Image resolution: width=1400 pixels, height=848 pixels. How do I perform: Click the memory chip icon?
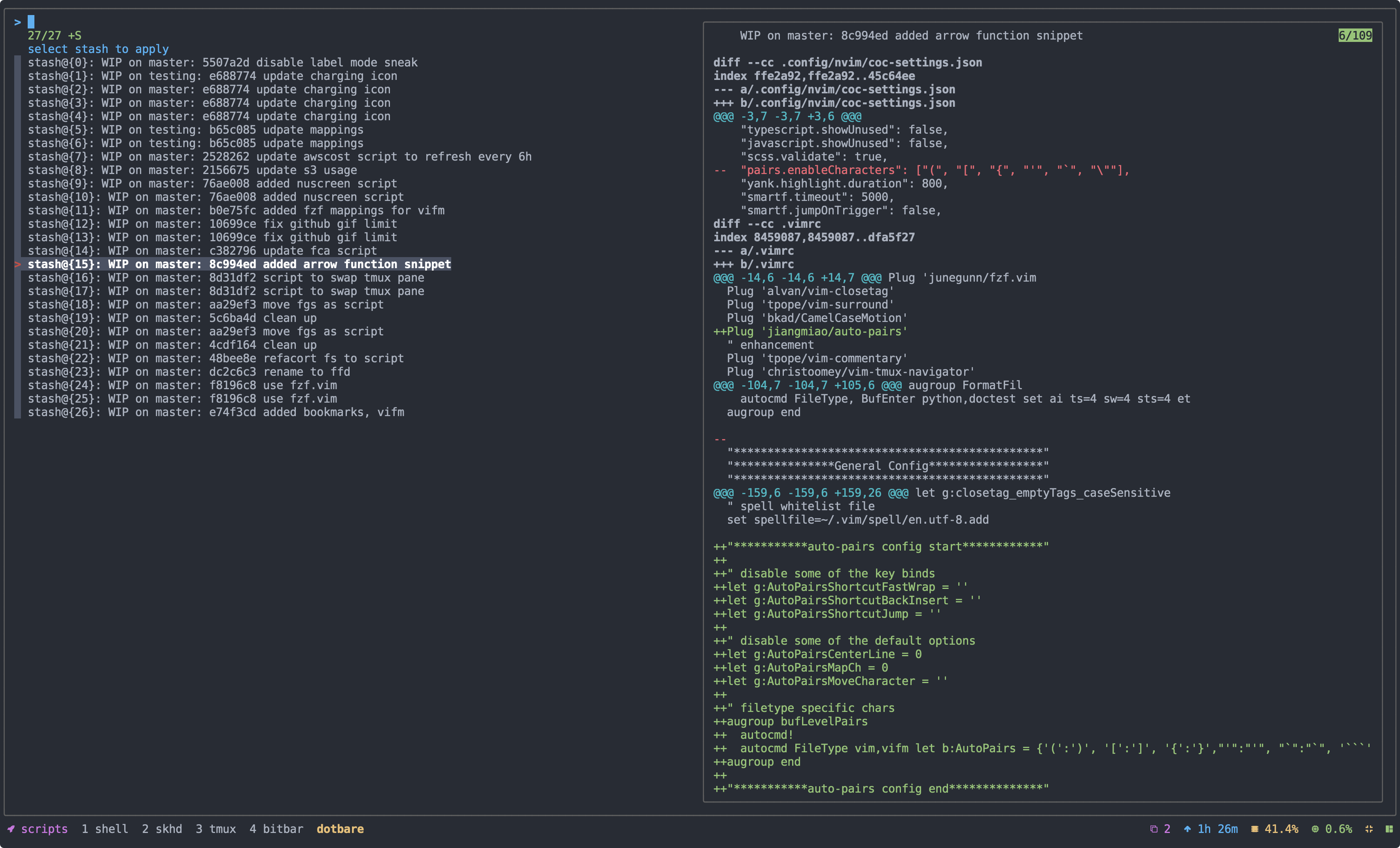click(x=1254, y=829)
